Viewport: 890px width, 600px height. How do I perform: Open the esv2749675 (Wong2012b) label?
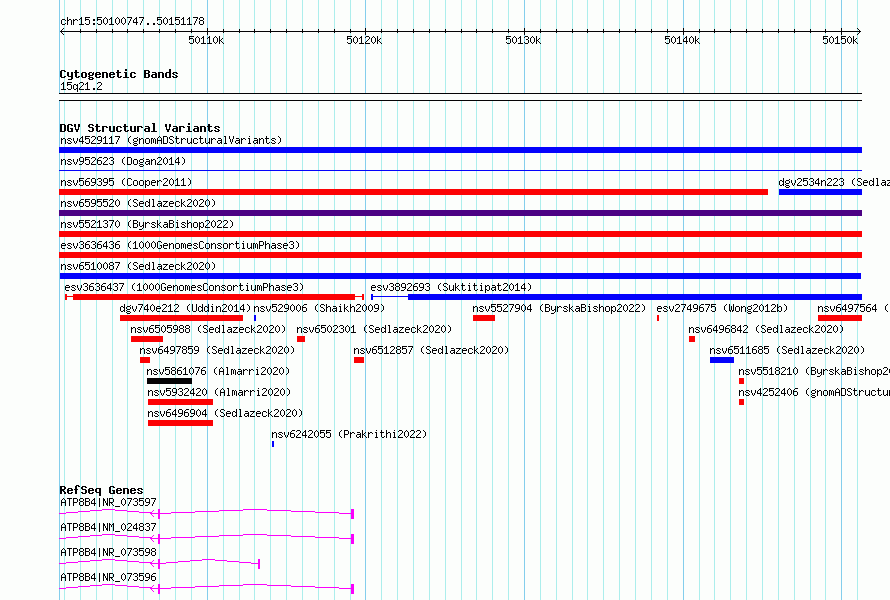[722, 308]
